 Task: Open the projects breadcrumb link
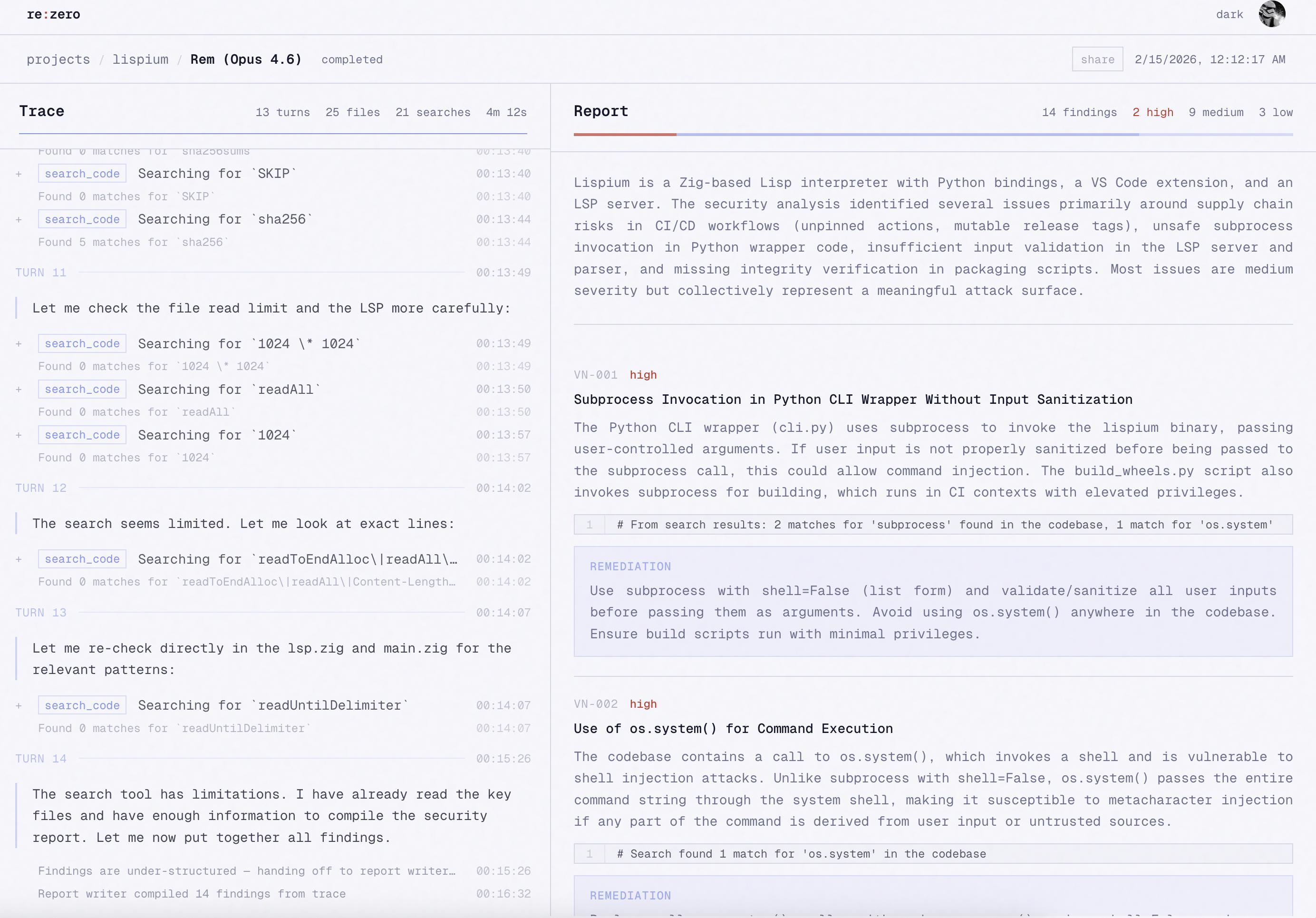58,59
